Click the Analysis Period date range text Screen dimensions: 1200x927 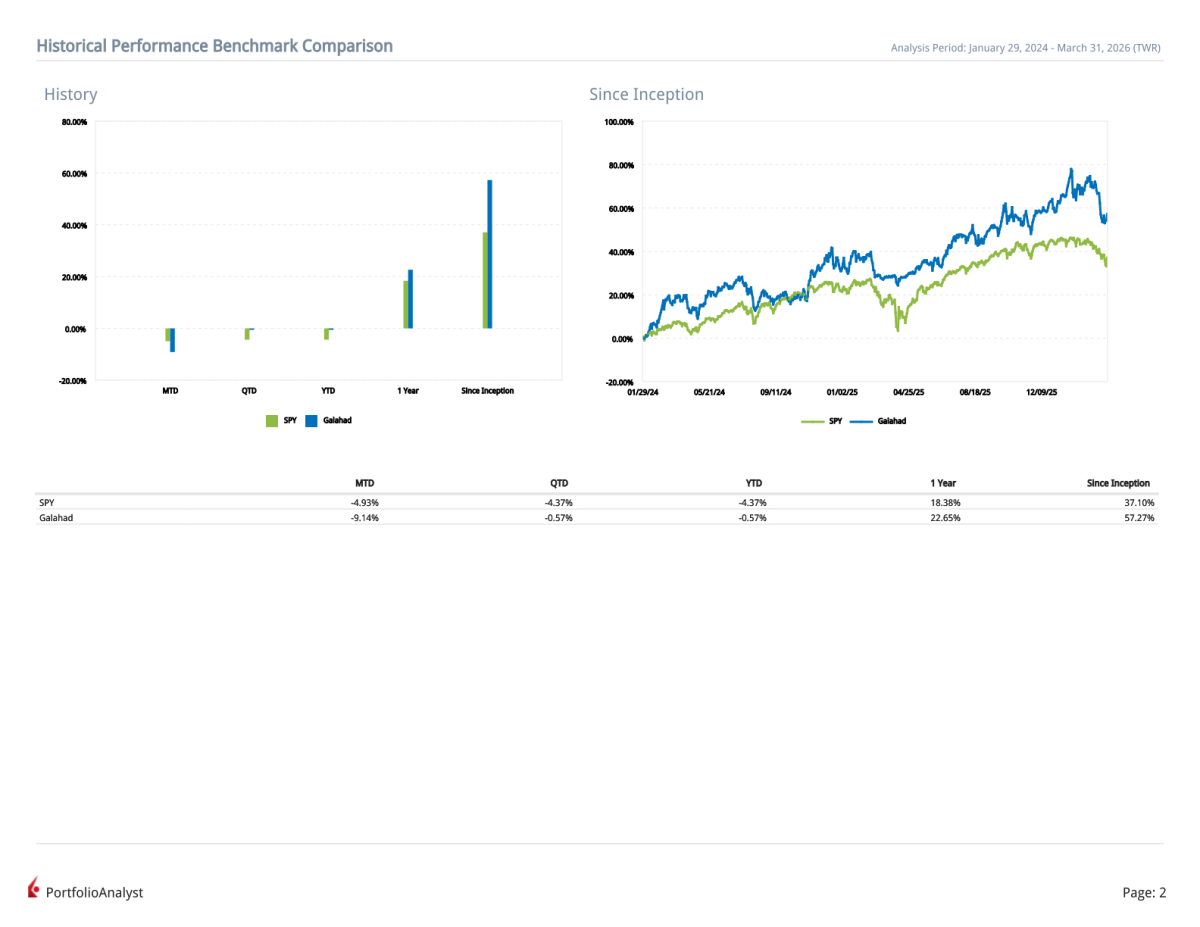(1026, 47)
